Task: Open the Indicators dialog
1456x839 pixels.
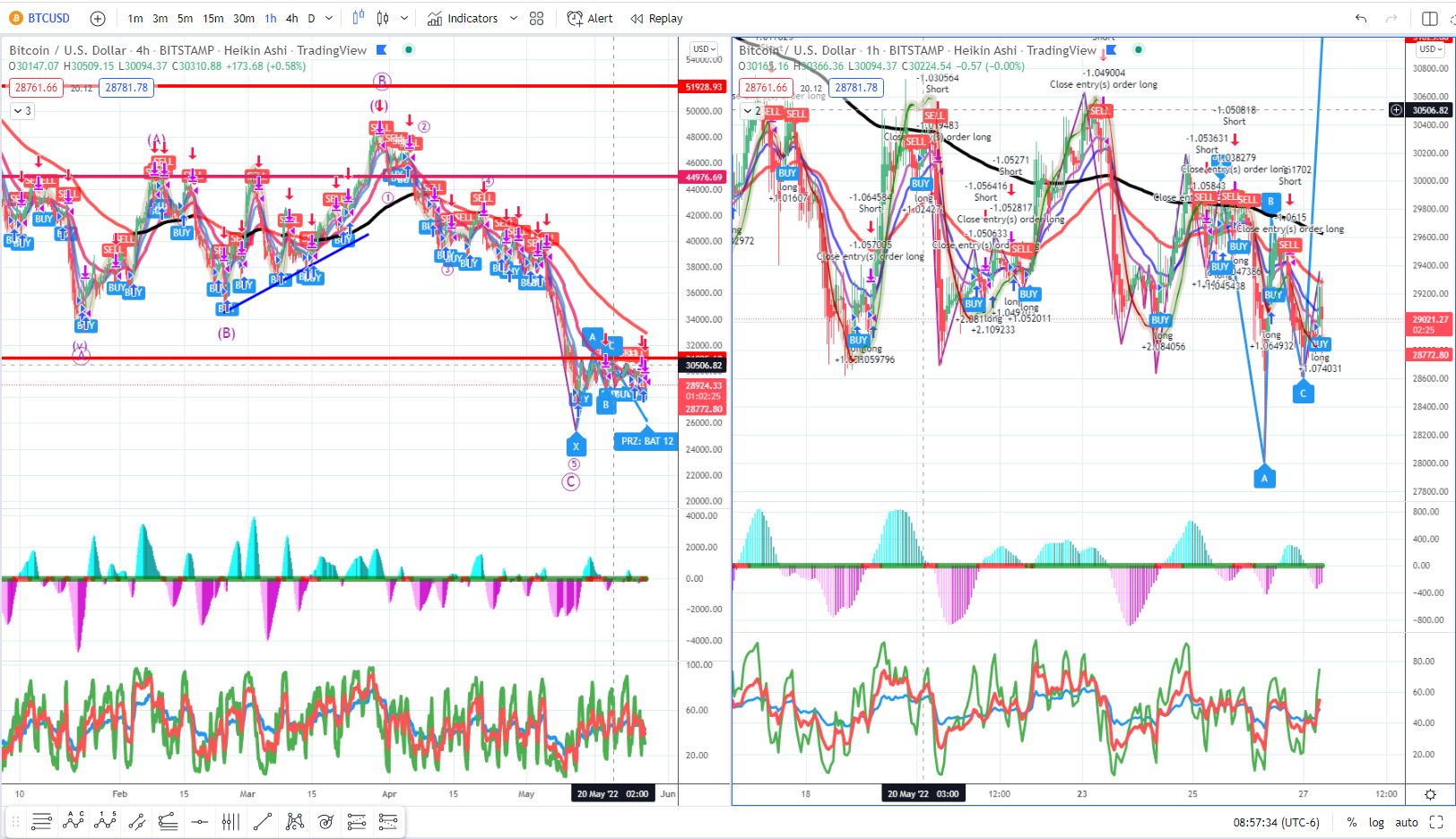Action: coord(463,18)
